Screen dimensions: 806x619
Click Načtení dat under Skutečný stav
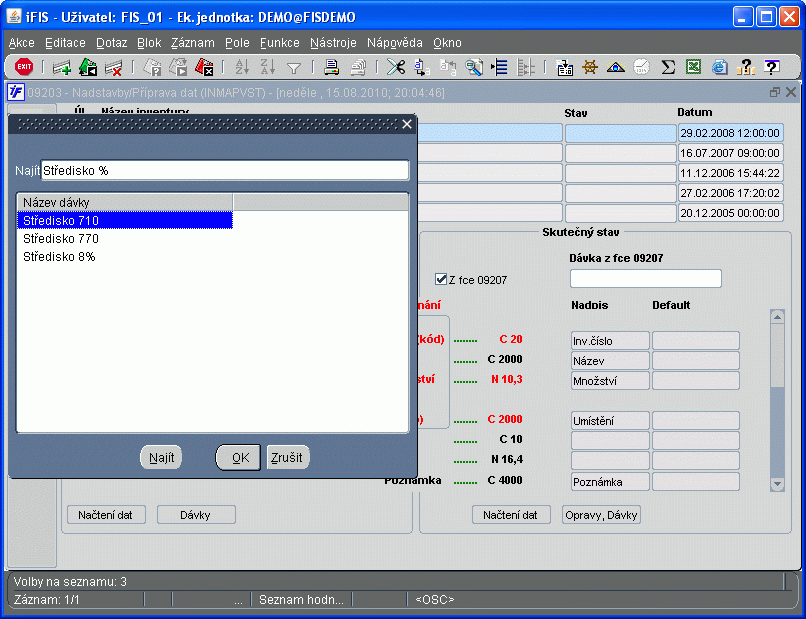[511, 515]
